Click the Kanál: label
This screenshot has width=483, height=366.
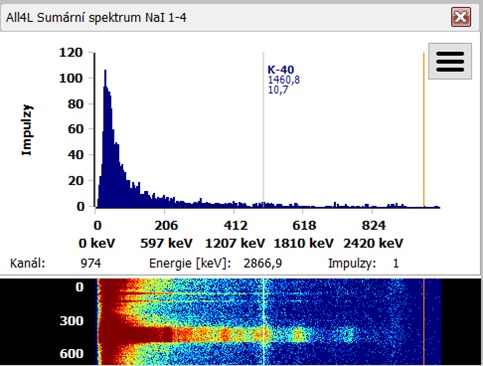tap(27, 264)
